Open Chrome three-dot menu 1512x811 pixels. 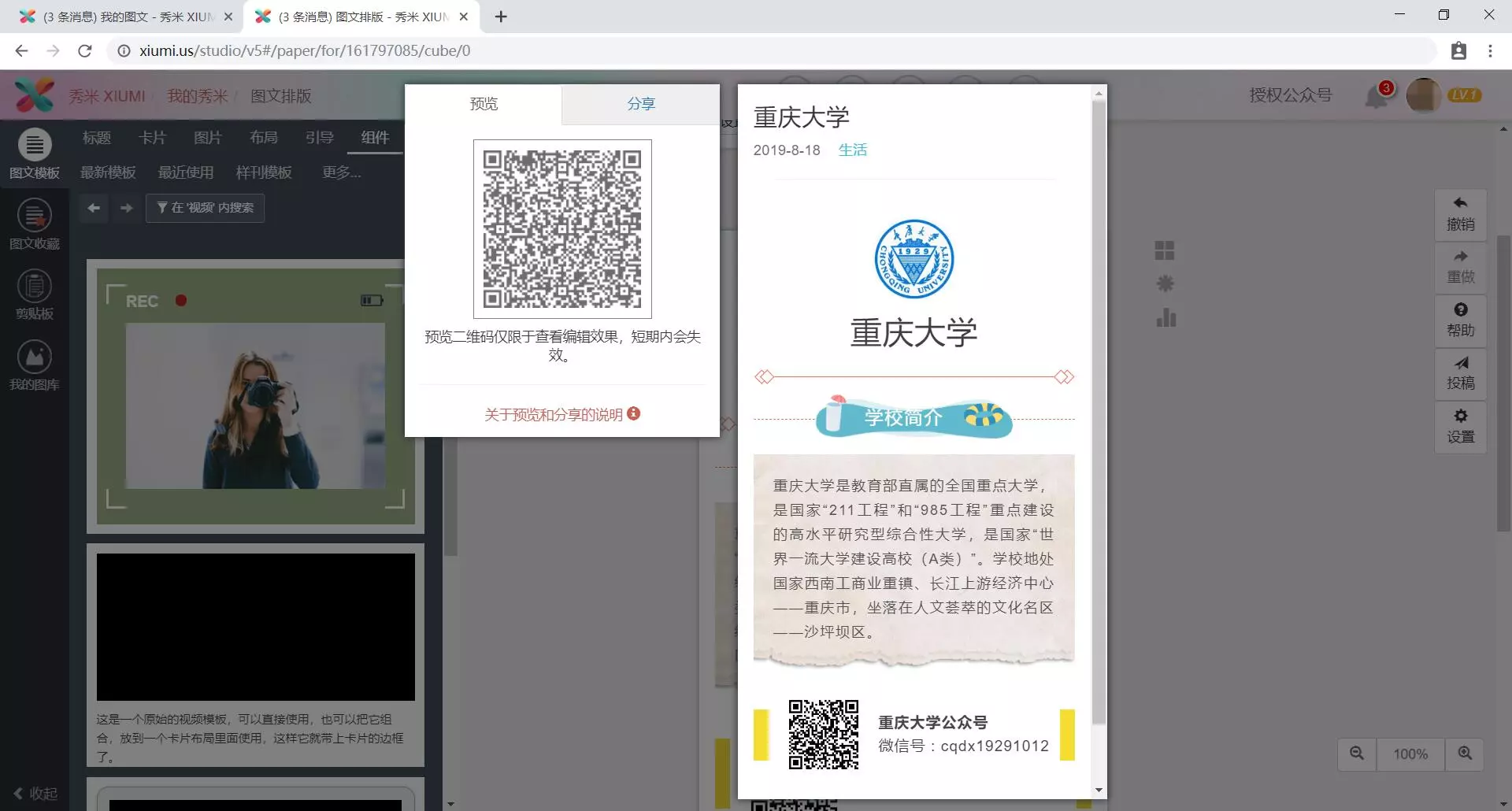(1490, 50)
